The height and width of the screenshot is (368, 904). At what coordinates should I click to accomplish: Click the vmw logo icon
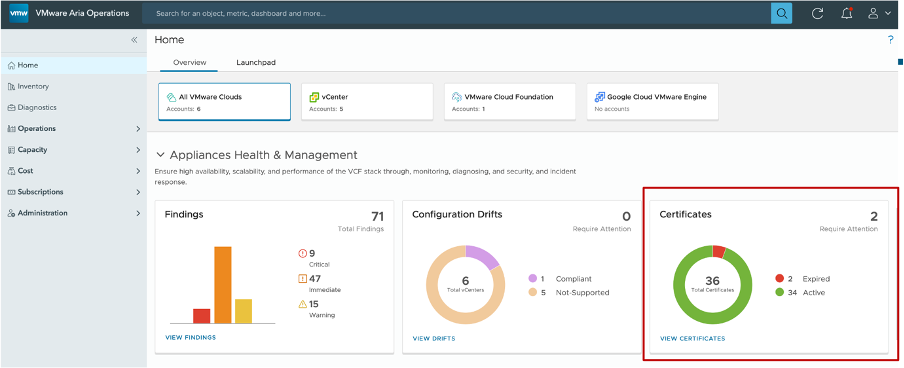click(19, 13)
